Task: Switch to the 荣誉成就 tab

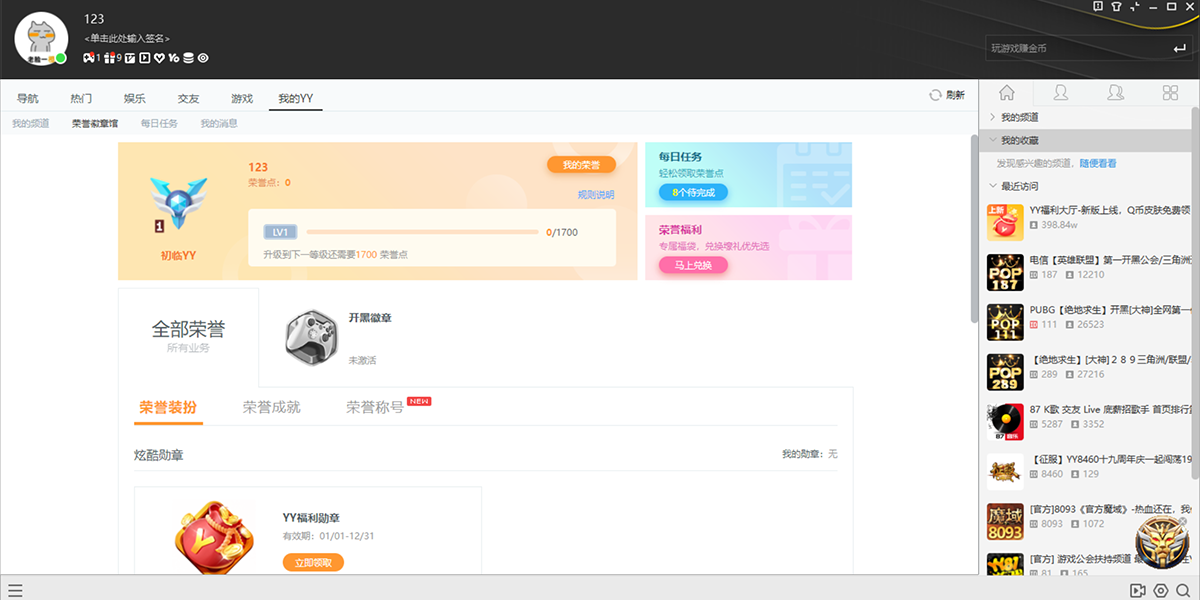Action: point(271,408)
